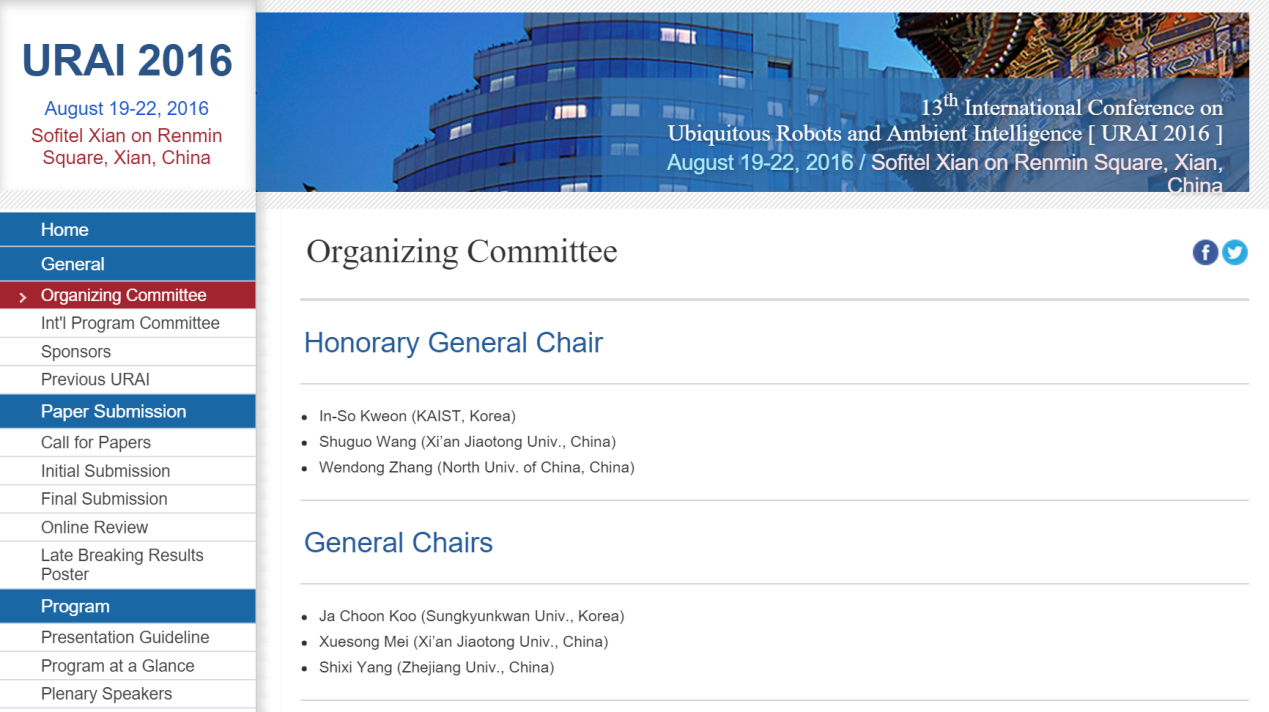Click the Facebook share icon
1269x712 pixels.
1205,253
